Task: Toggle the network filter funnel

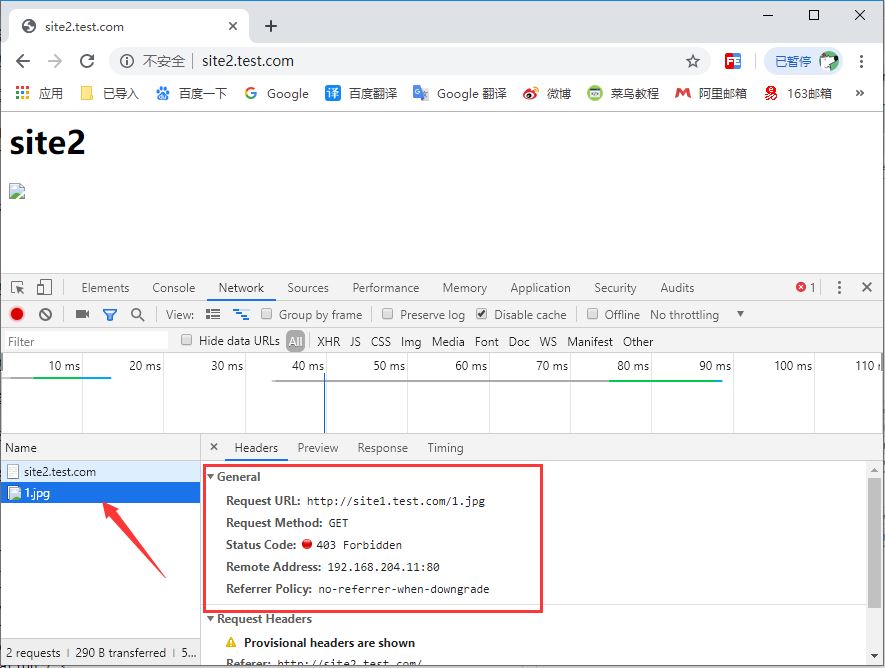Action: click(109, 315)
